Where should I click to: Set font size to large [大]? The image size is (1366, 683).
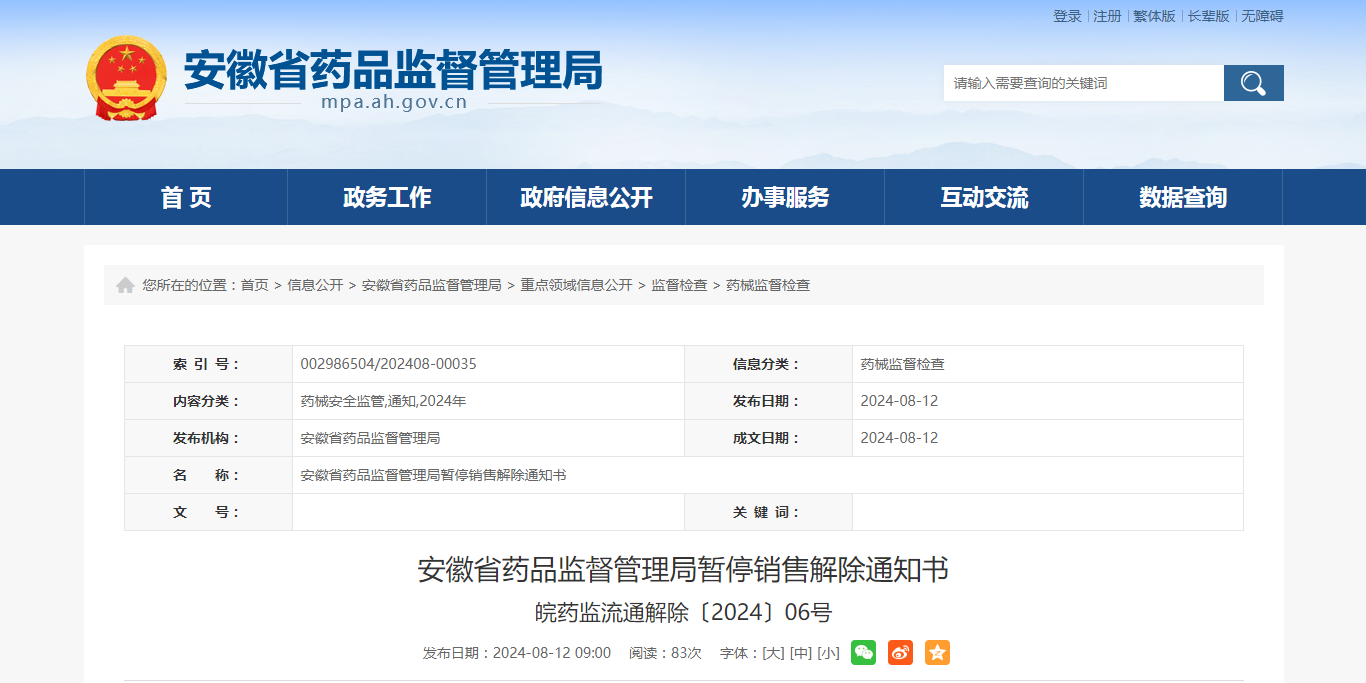pyautogui.click(x=773, y=653)
